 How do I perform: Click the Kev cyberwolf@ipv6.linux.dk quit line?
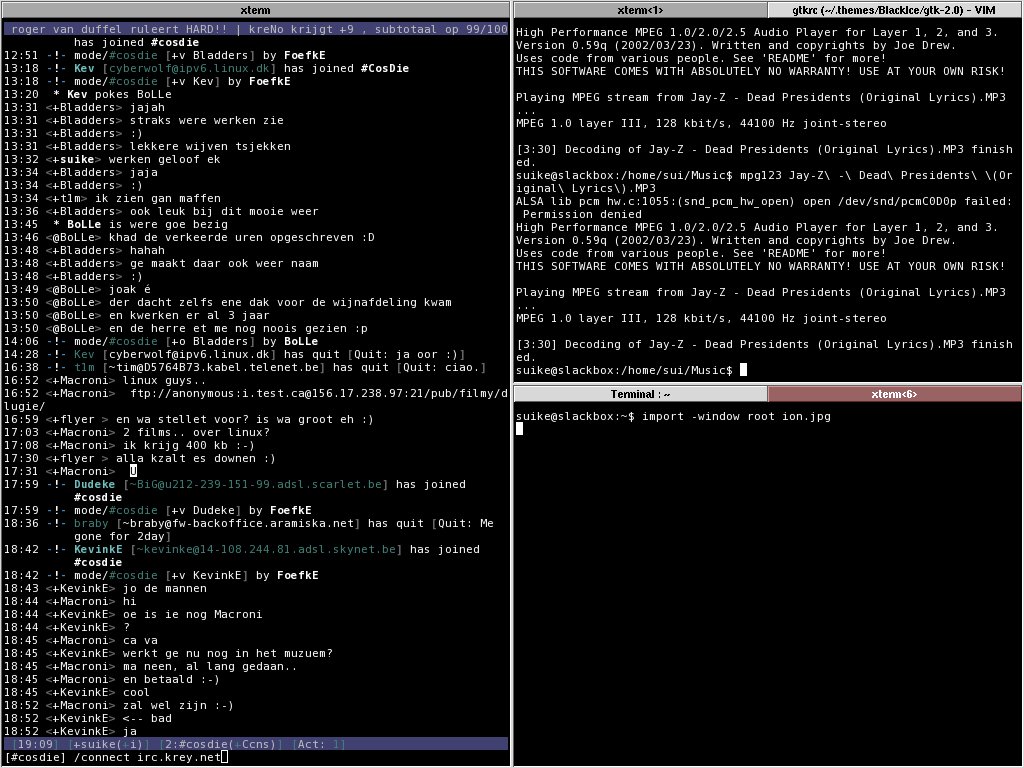pyautogui.click(x=234, y=354)
